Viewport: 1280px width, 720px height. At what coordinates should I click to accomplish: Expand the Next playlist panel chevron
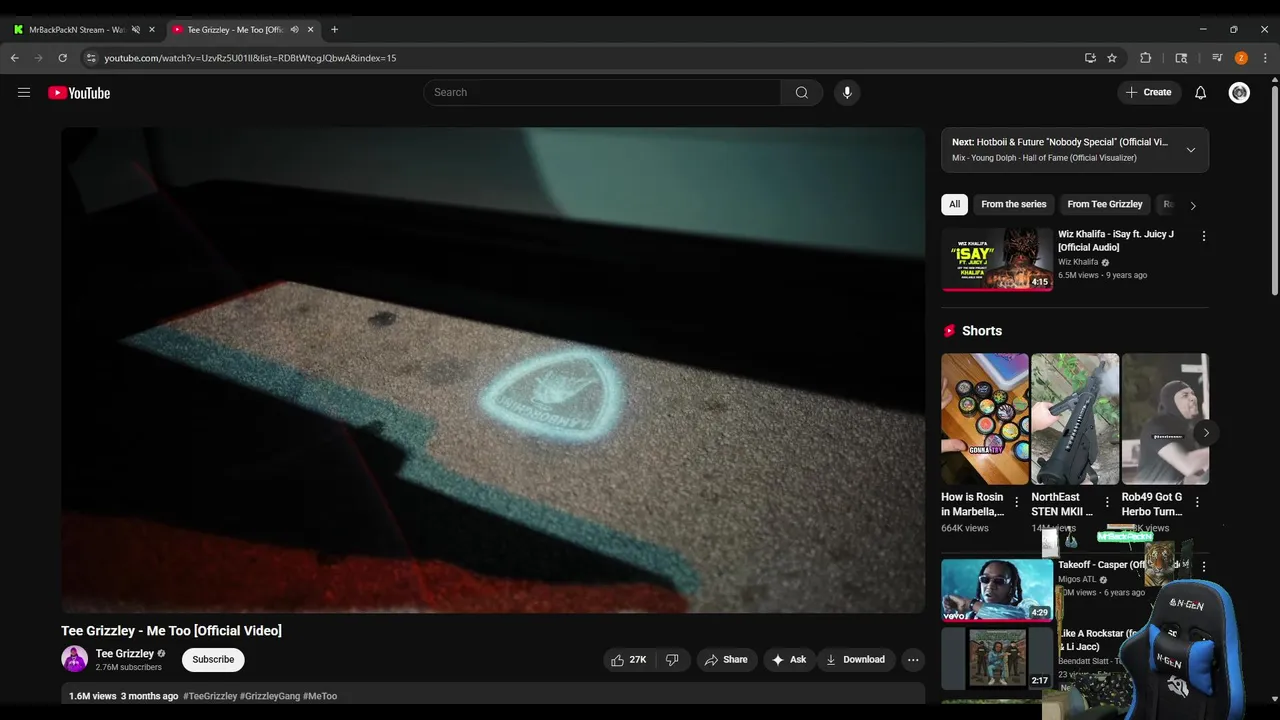(1190, 150)
